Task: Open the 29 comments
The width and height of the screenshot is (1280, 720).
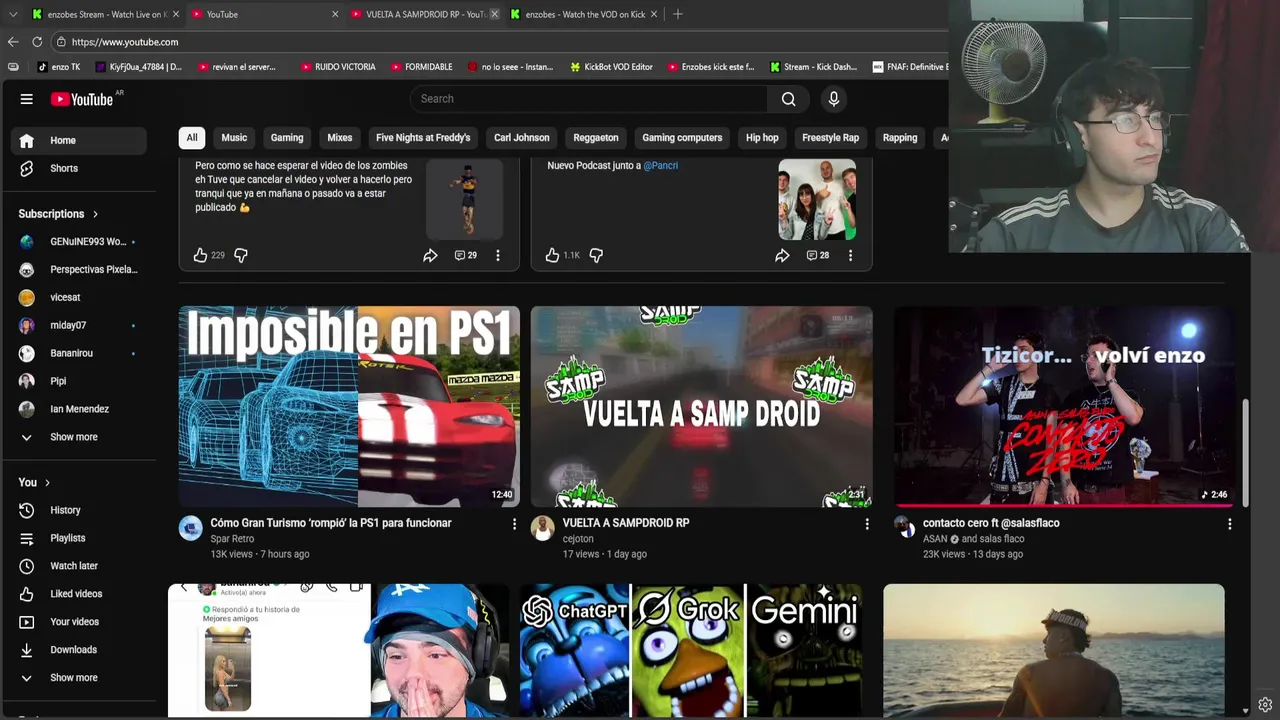Action: (466, 255)
